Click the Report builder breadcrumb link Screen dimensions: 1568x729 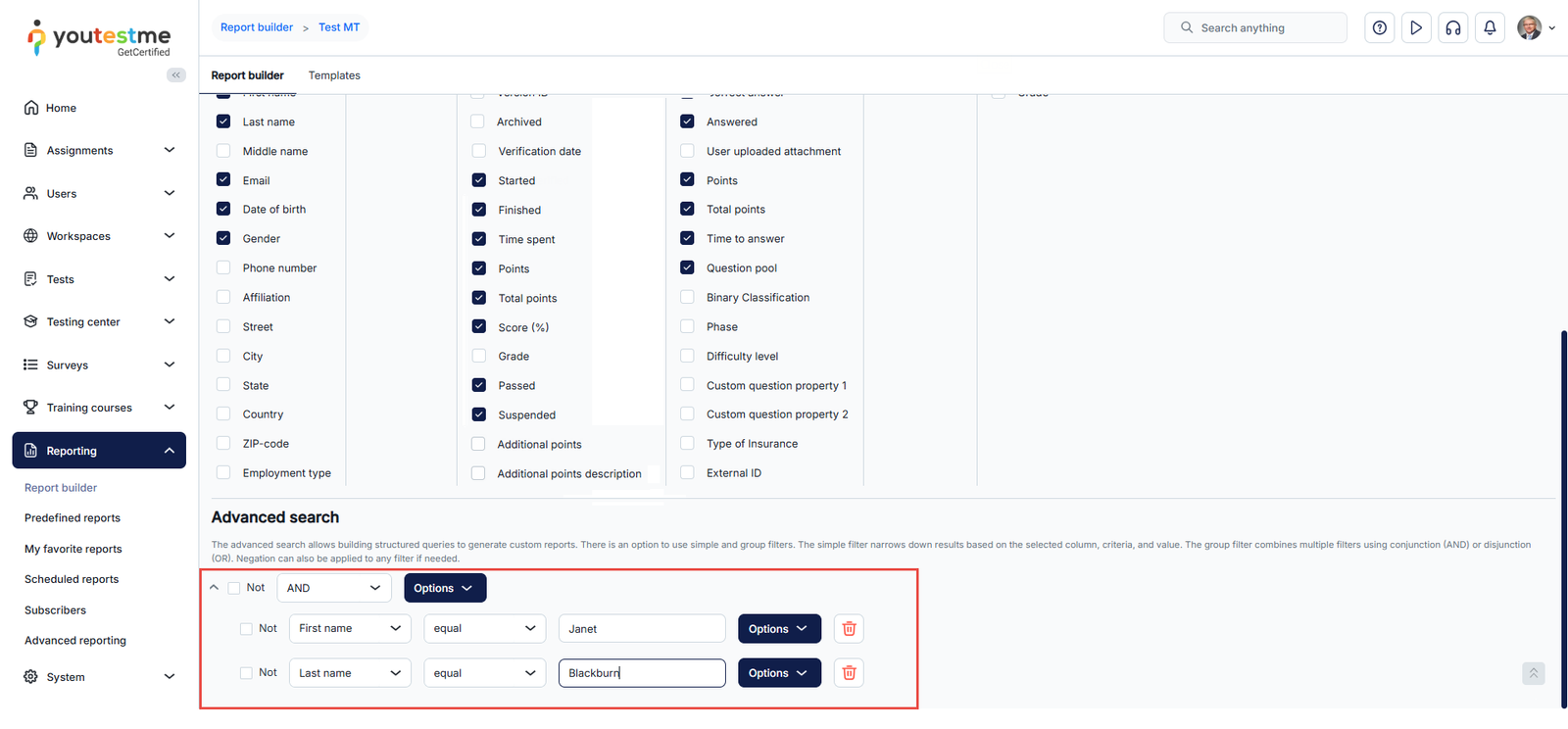click(x=257, y=27)
